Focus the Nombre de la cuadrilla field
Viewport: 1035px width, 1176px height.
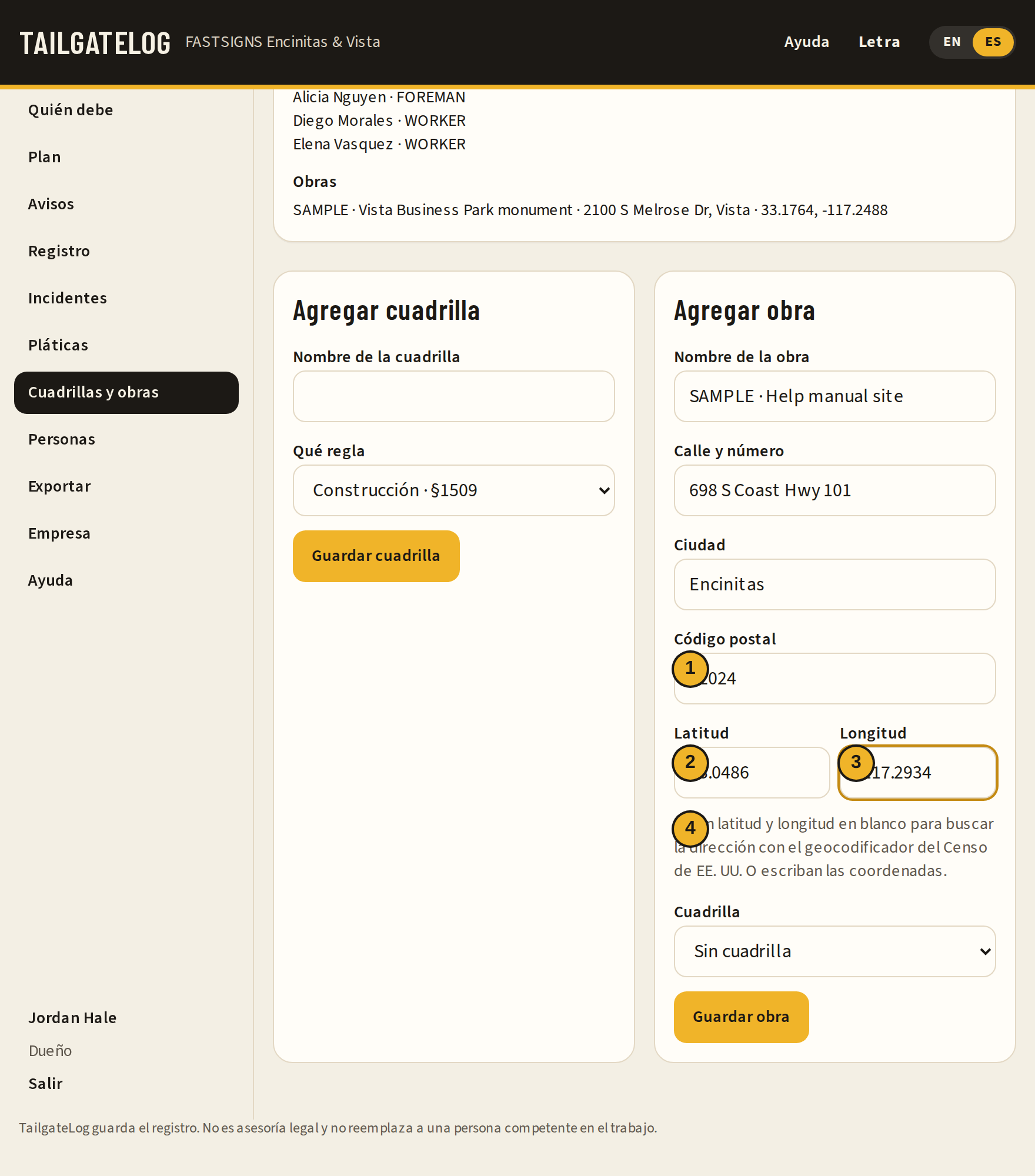[x=454, y=396]
